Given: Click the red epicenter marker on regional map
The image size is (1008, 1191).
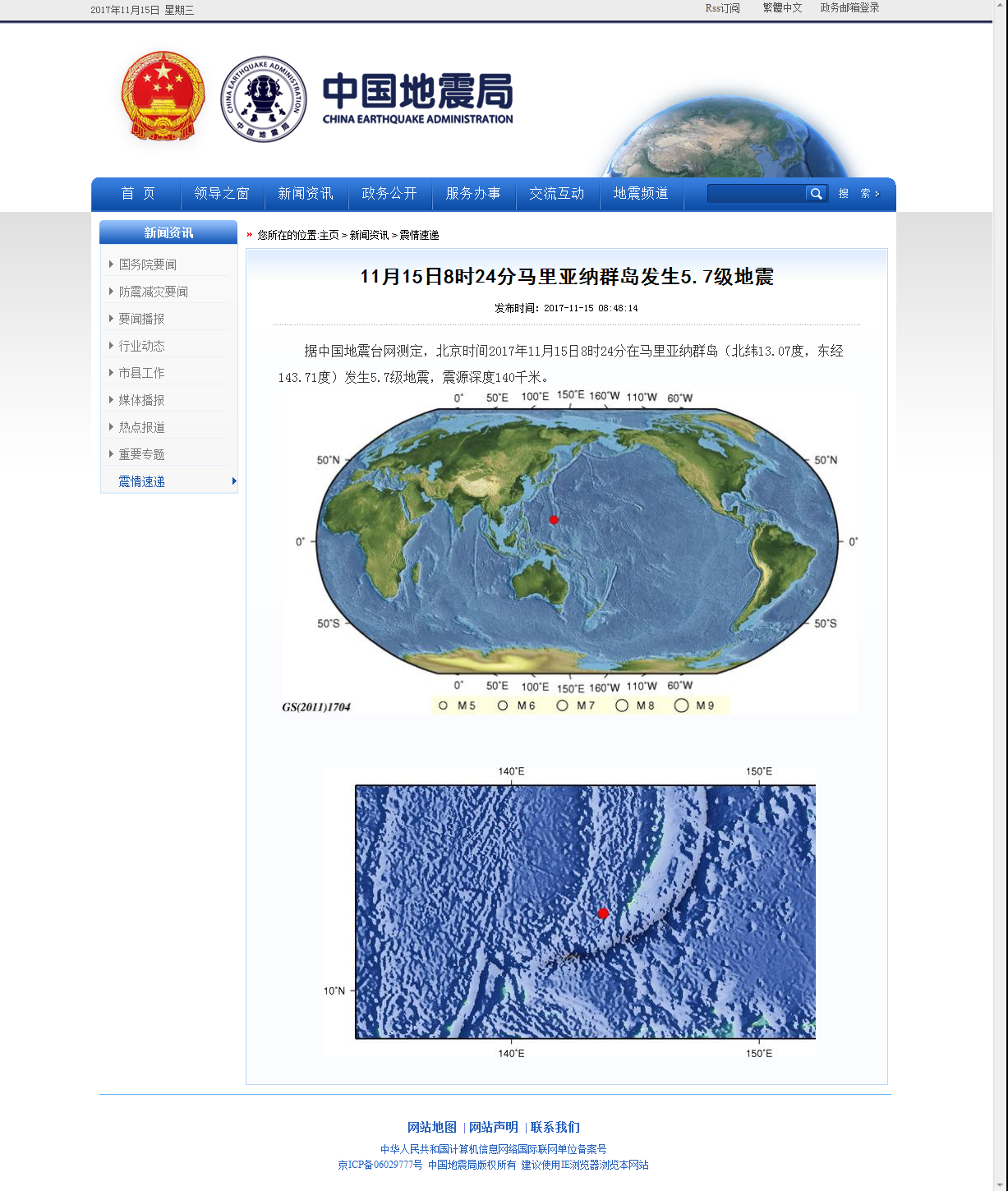Looking at the screenshot, I should click(603, 913).
